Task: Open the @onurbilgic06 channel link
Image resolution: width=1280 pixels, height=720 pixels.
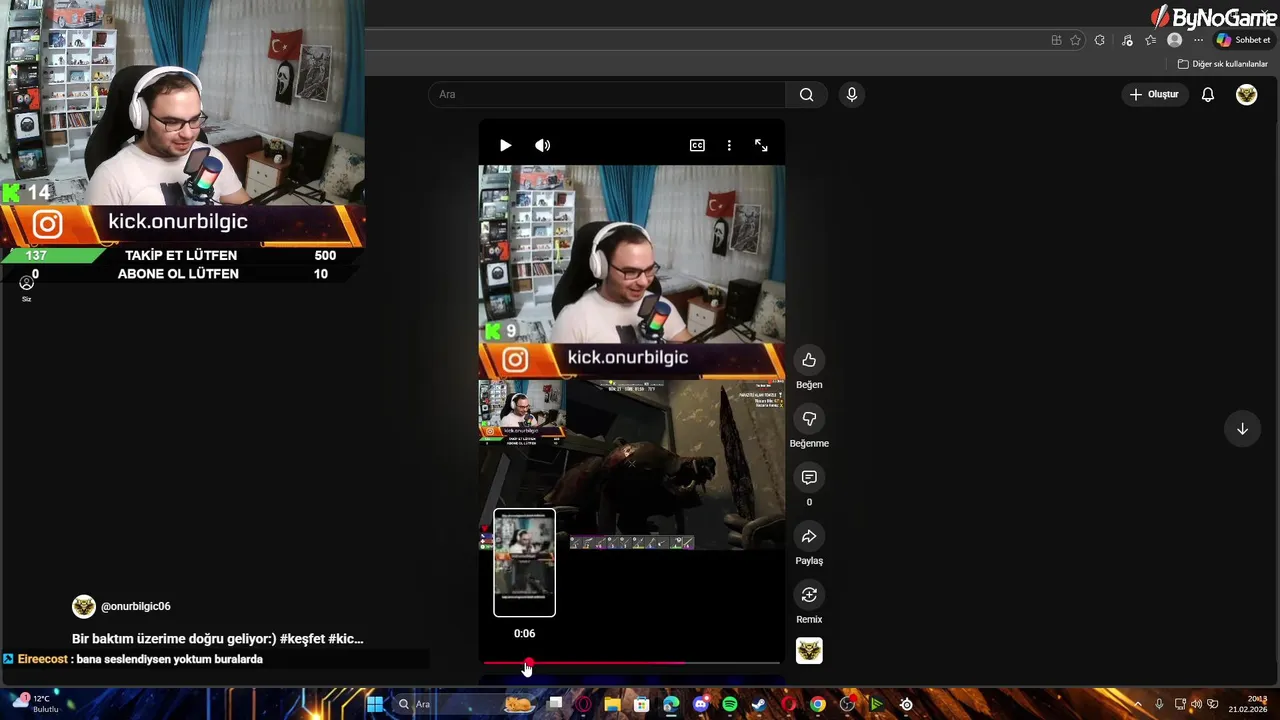Action: [136, 606]
